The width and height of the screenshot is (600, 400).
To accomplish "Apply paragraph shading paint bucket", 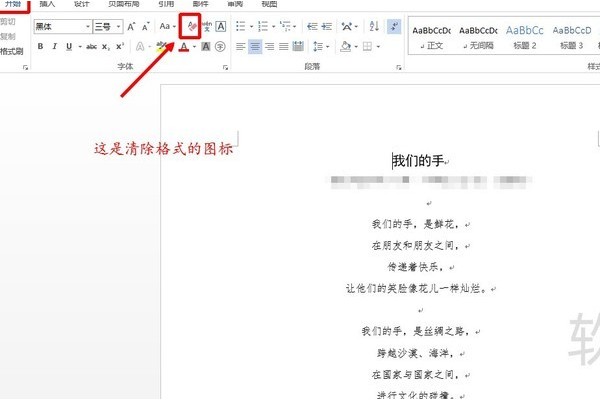I will tap(346, 47).
